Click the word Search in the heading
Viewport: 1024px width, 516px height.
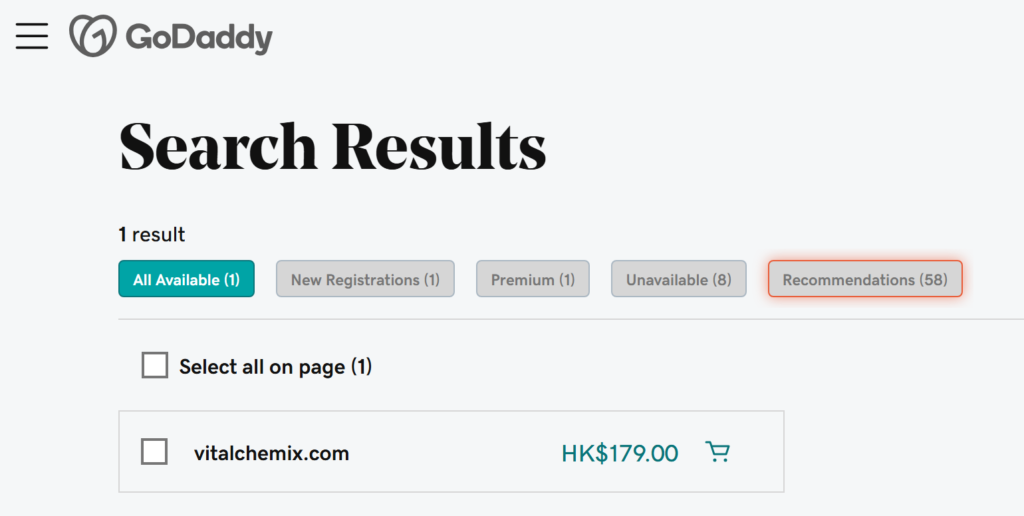pyautogui.click(x=217, y=146)
